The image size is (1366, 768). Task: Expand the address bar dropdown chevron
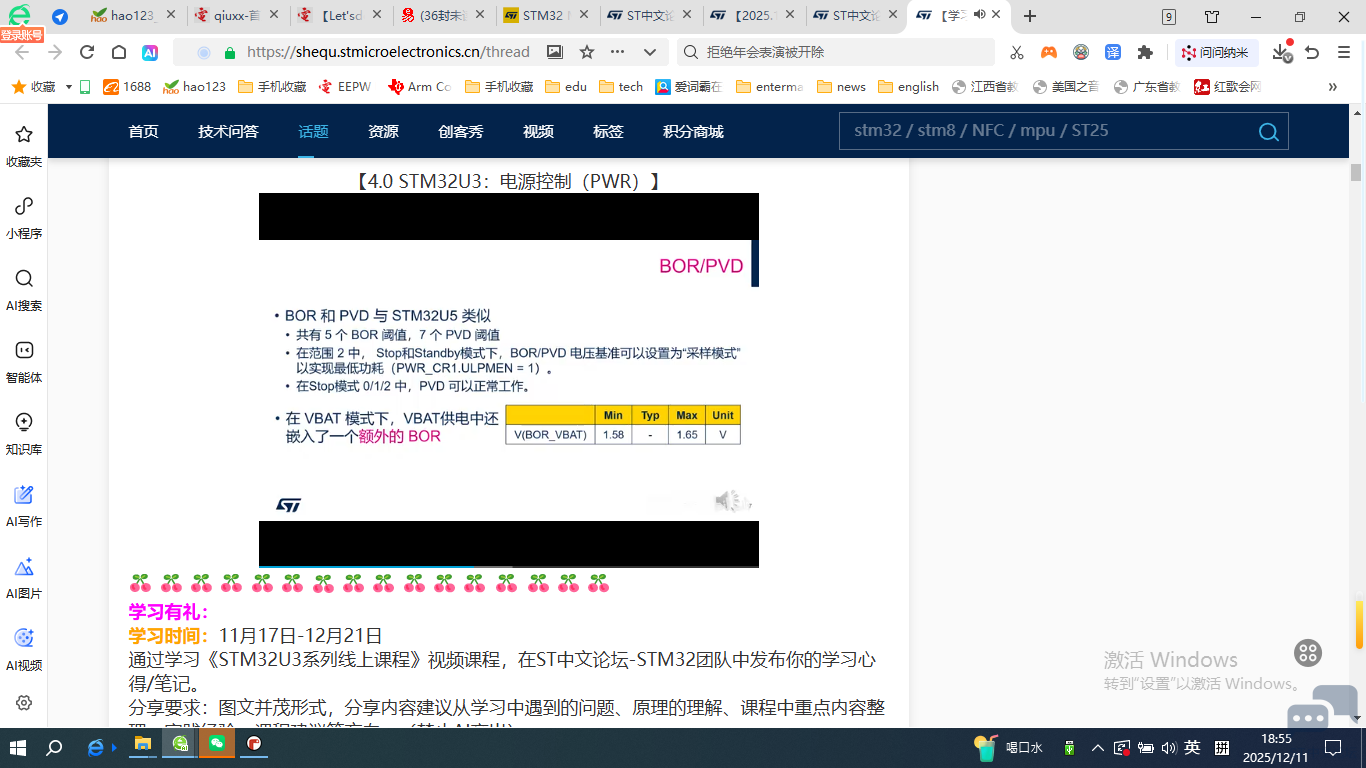pyautogui.click(x=650, y=53)
